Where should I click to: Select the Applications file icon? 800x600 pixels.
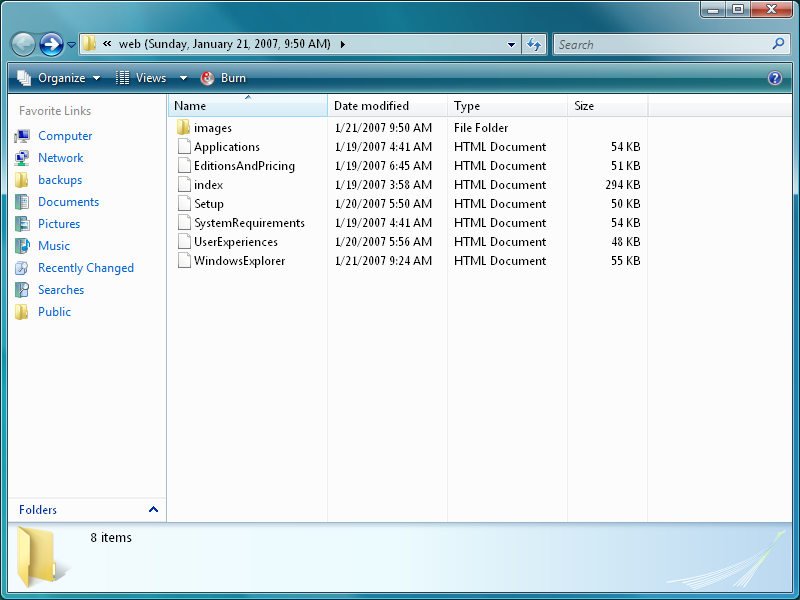point(184,146)
